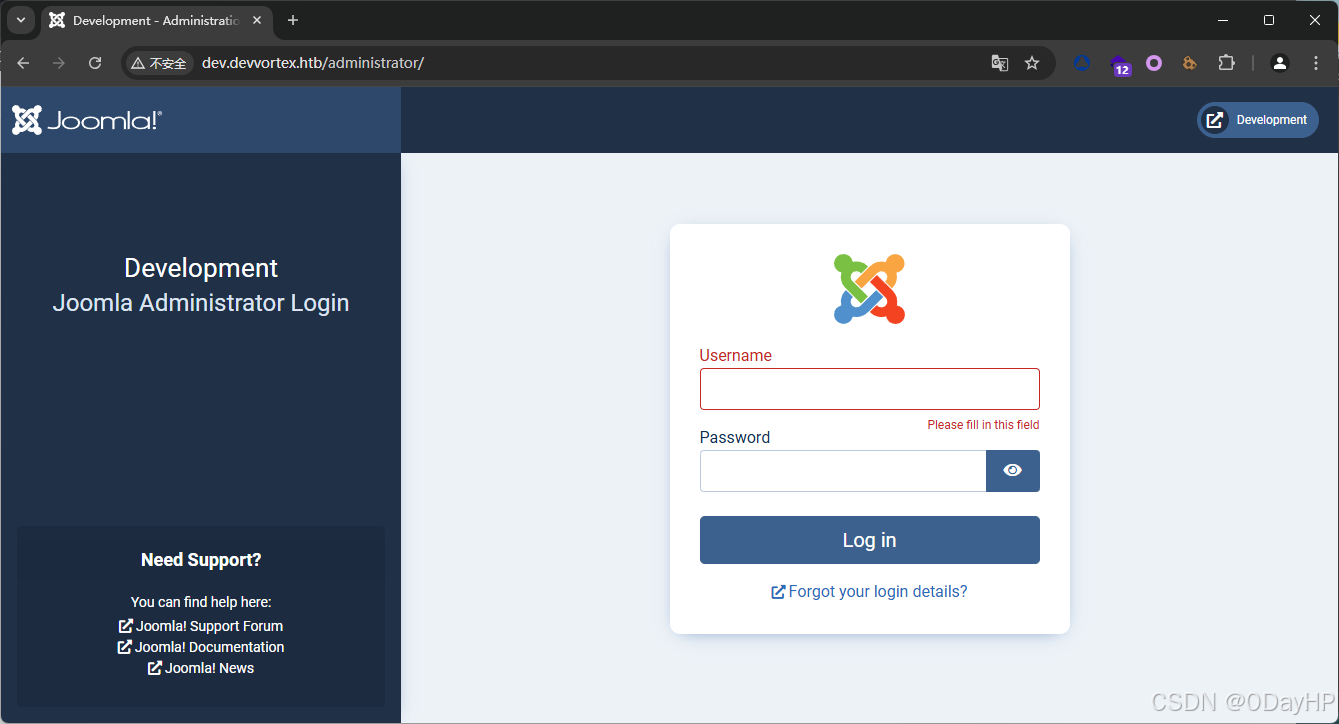The width and height of the screenshot is (1339, 724).
Task: Click inside the Username input field
Action: click(x=868, y=388)
